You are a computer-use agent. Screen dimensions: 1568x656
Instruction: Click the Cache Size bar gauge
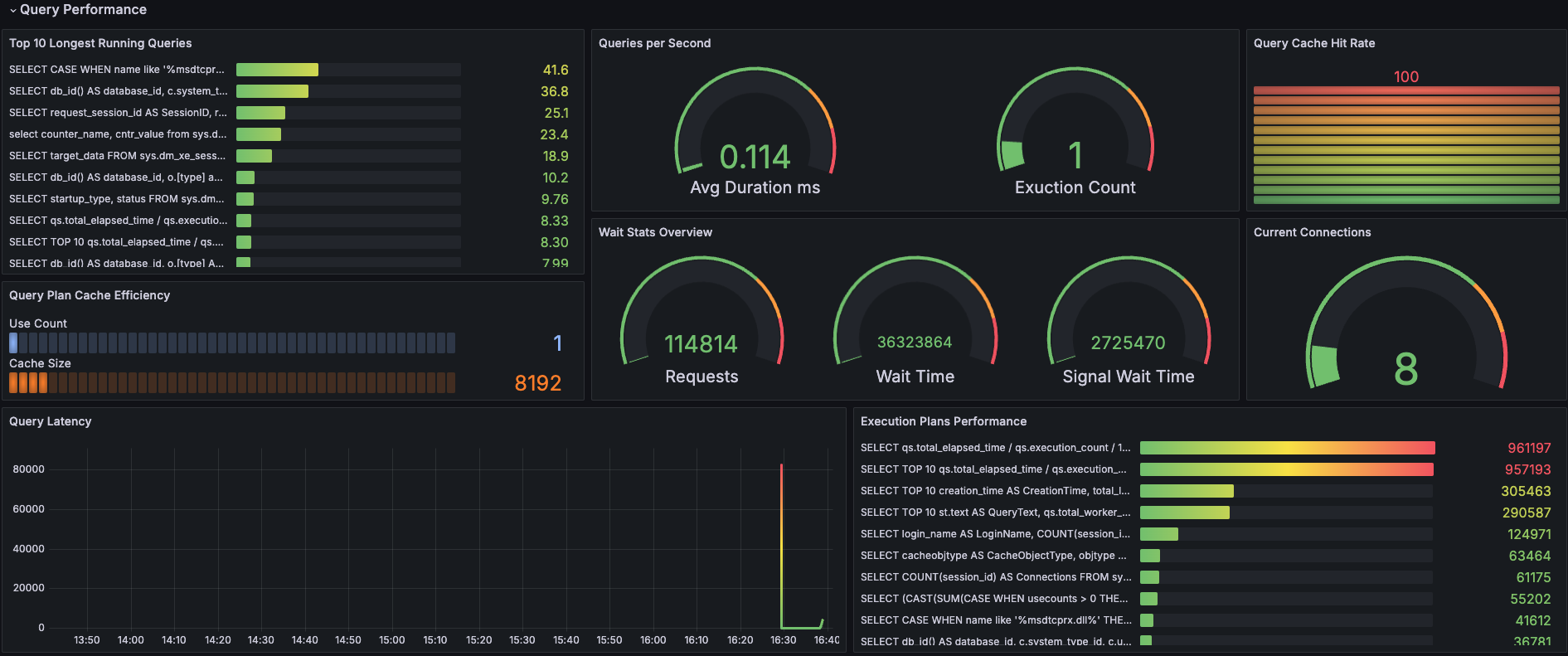[232, 382]
